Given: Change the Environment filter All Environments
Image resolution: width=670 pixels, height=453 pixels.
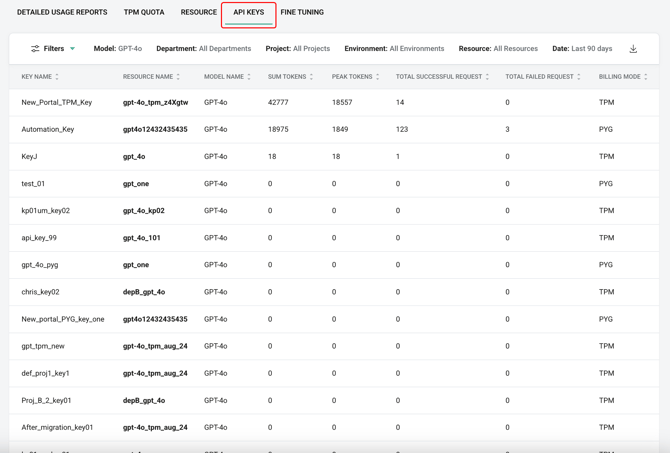Looking at the screenshot, I should point(394,49).
